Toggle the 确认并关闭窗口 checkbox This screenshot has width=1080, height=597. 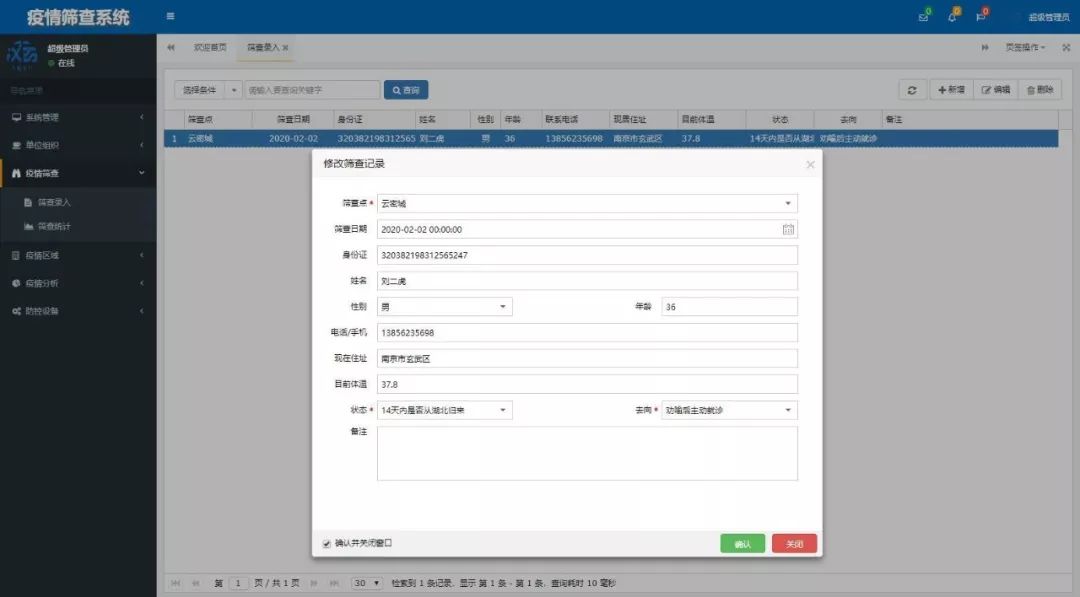pos(327,544)
